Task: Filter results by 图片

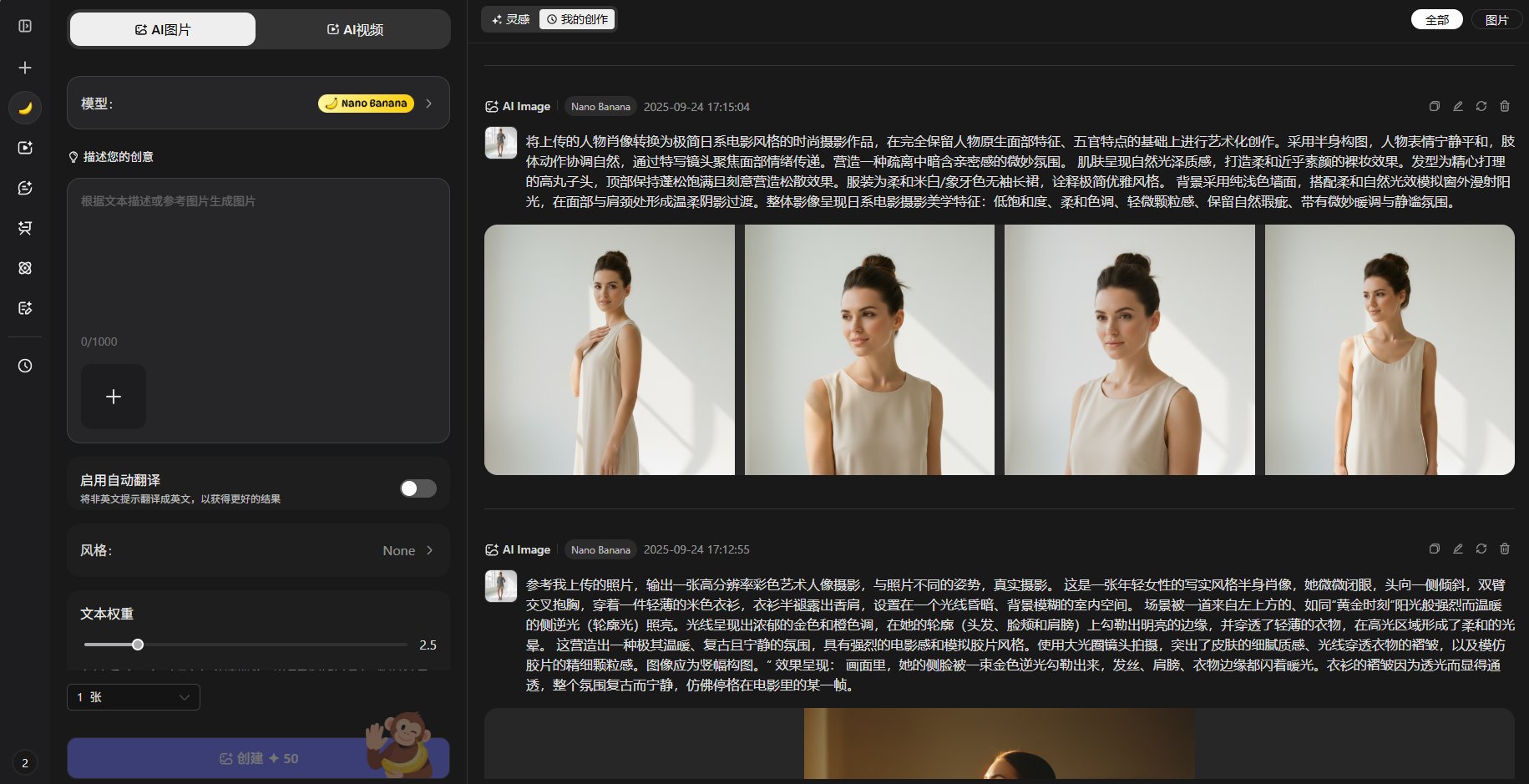Action: (1496, 19)
